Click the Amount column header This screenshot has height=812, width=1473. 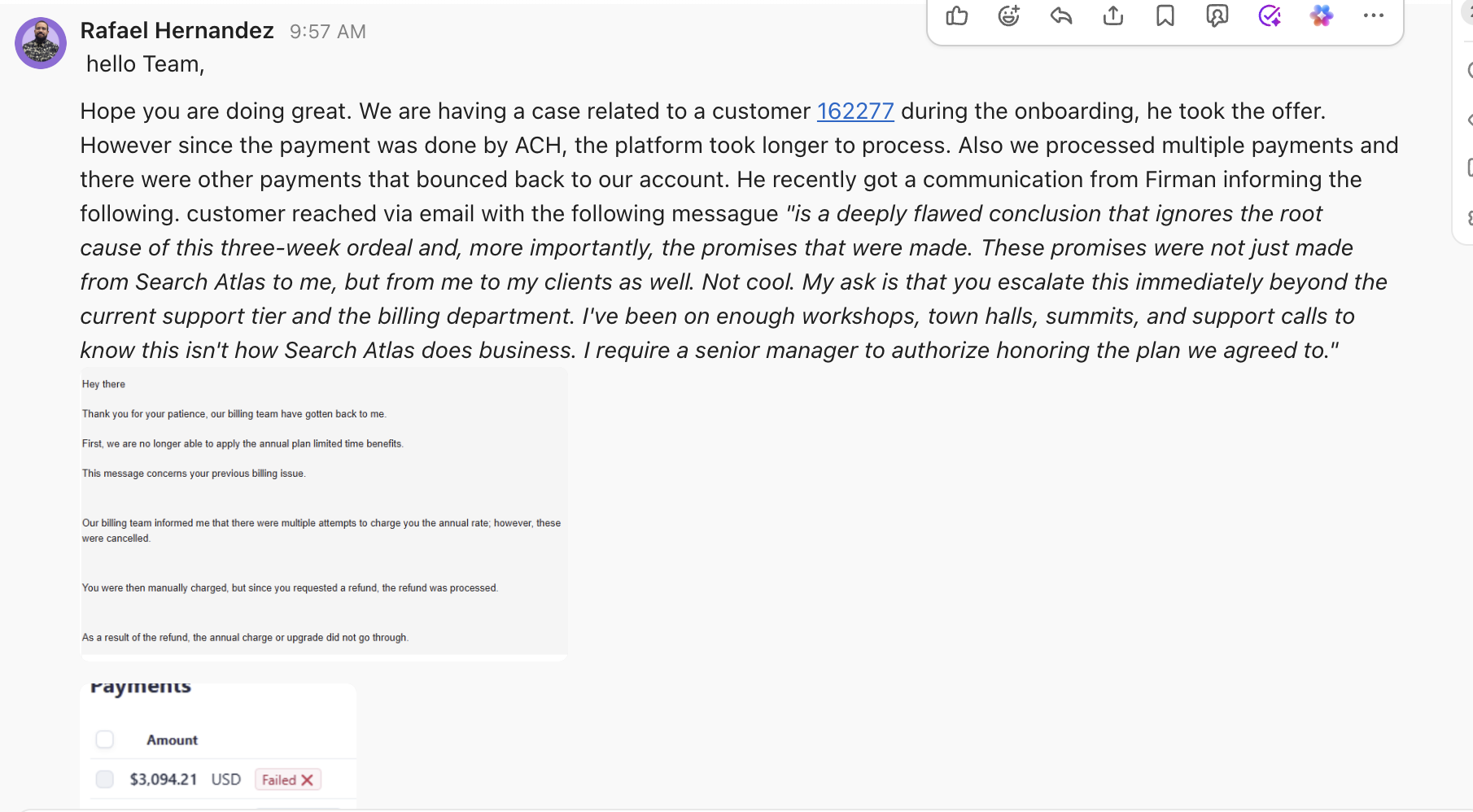172,740
